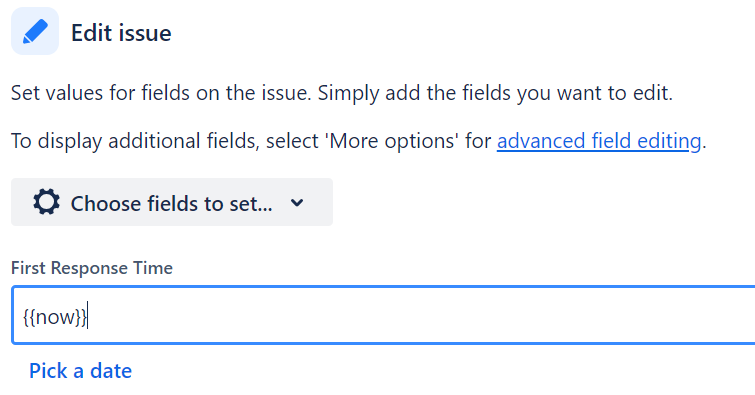The width and height of the screenshot is (755, 395).
Task: Click the gear icon beside Choose fields
Action: [x=47, y=202]
